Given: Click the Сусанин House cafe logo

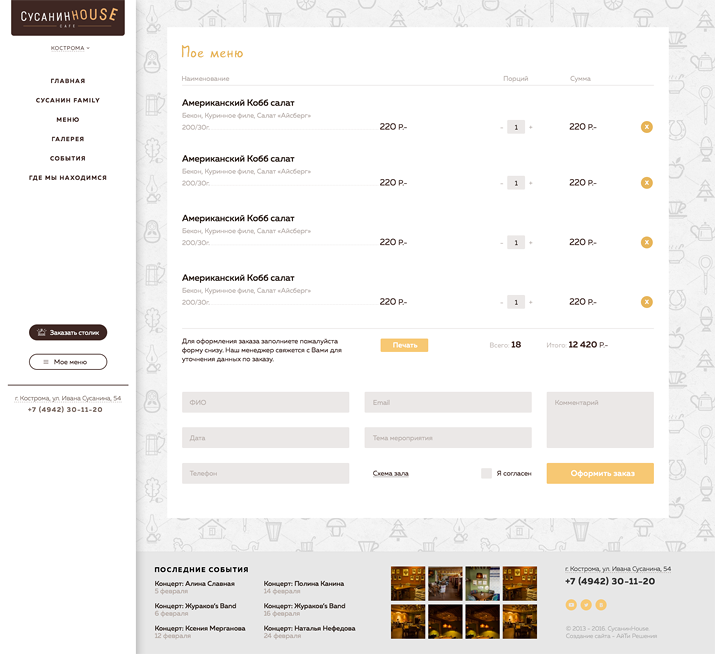Looking at the screenshot, I should coord(68,18).
